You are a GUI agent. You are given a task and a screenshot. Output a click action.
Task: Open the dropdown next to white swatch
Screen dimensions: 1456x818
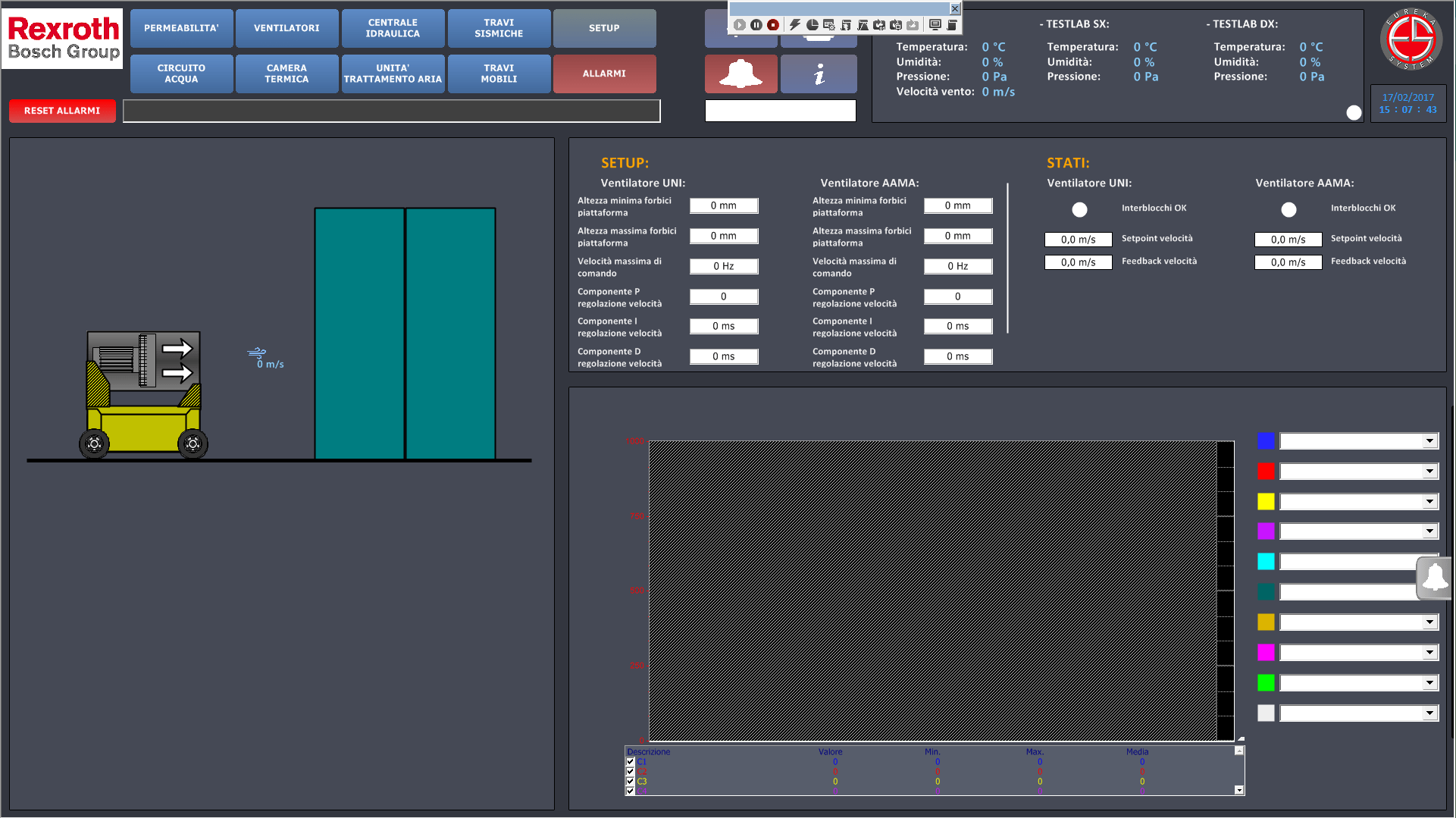(1429, 713)
